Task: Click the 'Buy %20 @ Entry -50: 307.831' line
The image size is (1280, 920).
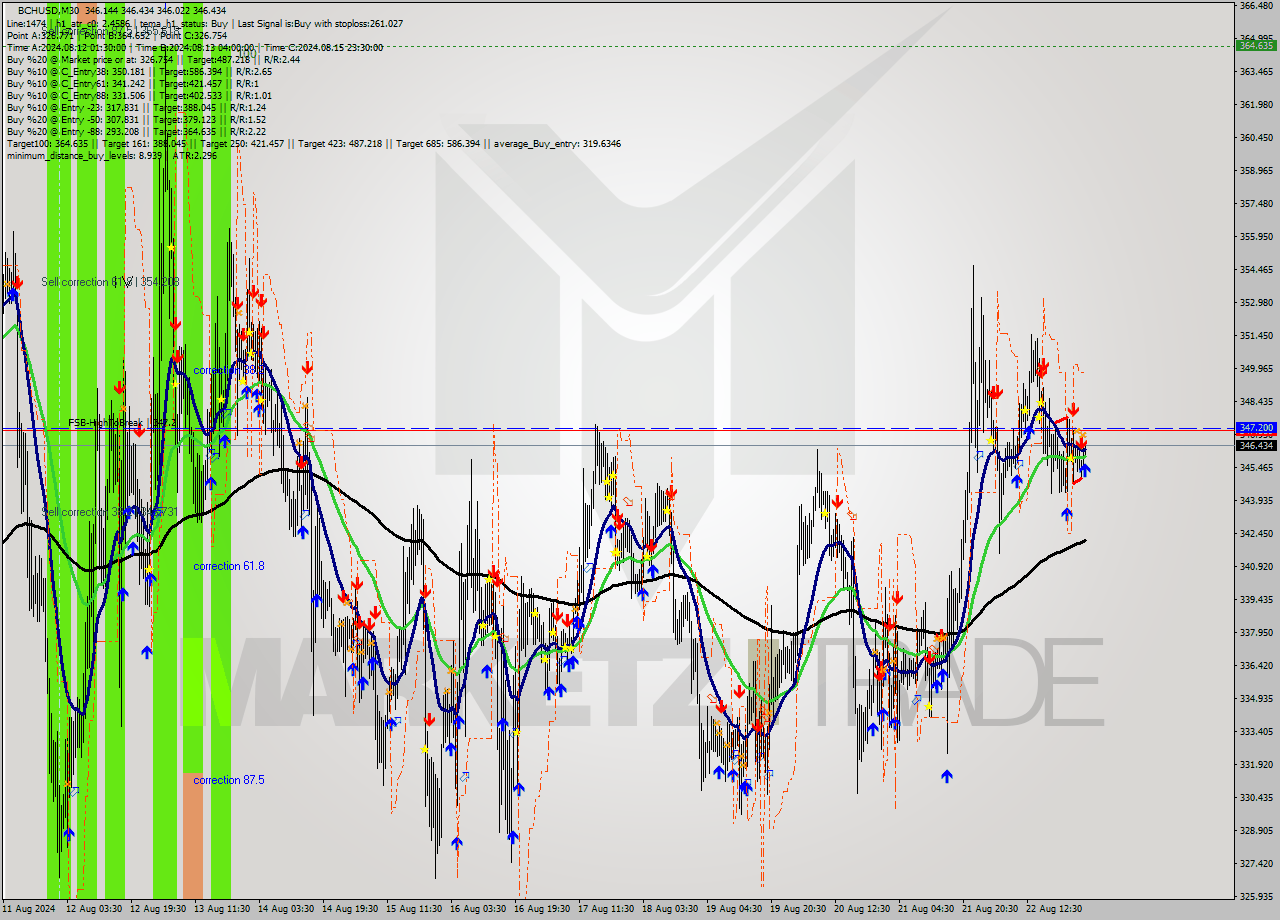Action: coord(136,119)
